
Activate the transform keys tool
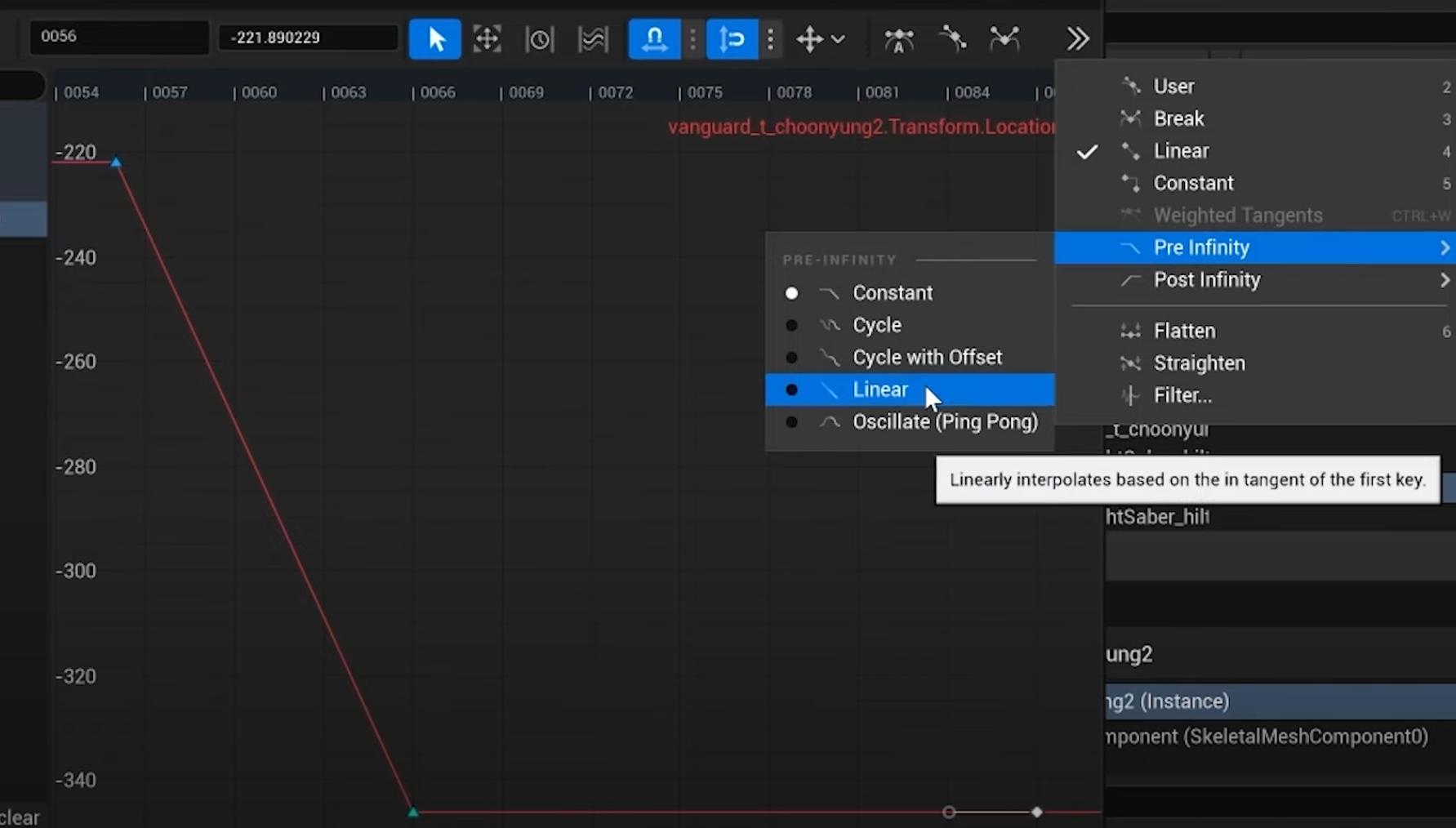tap(487, 38)
